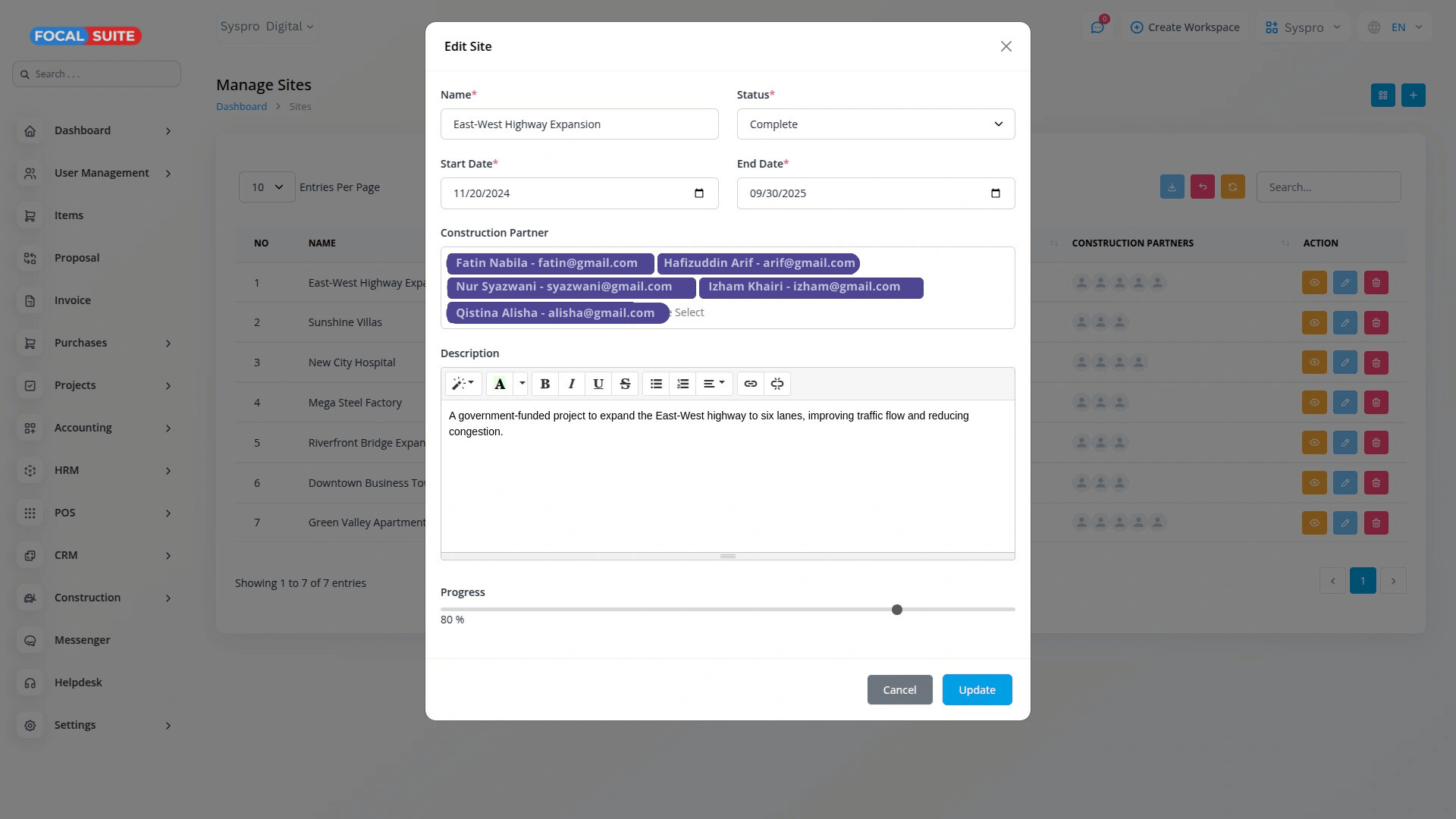Insert ordered numbered list

pyautogui.click(x=682, y=384)
